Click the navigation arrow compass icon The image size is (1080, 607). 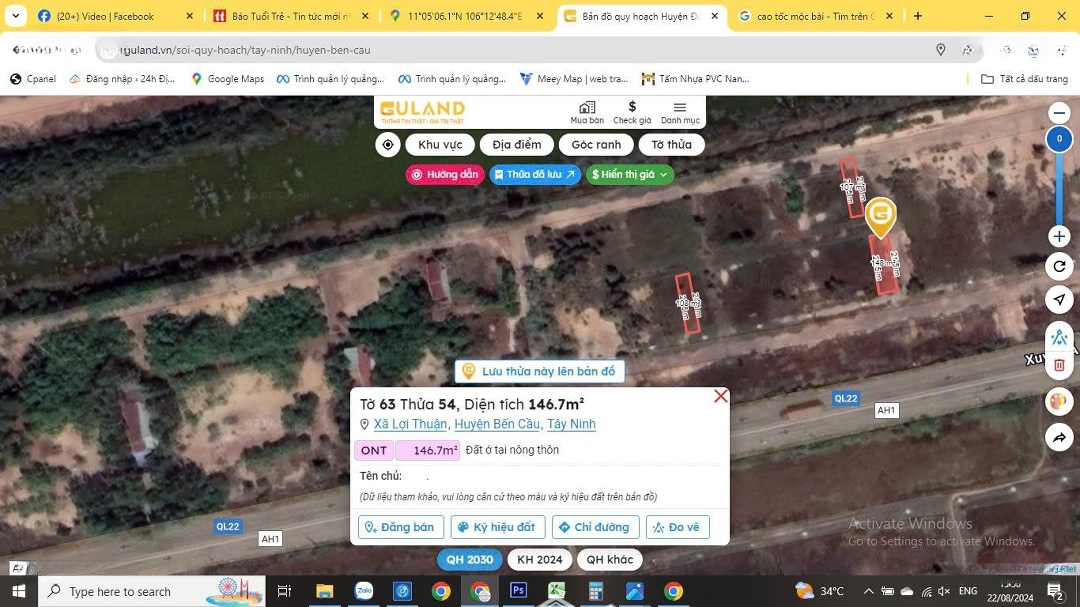pyautogui.click(x=1059, y=300)
